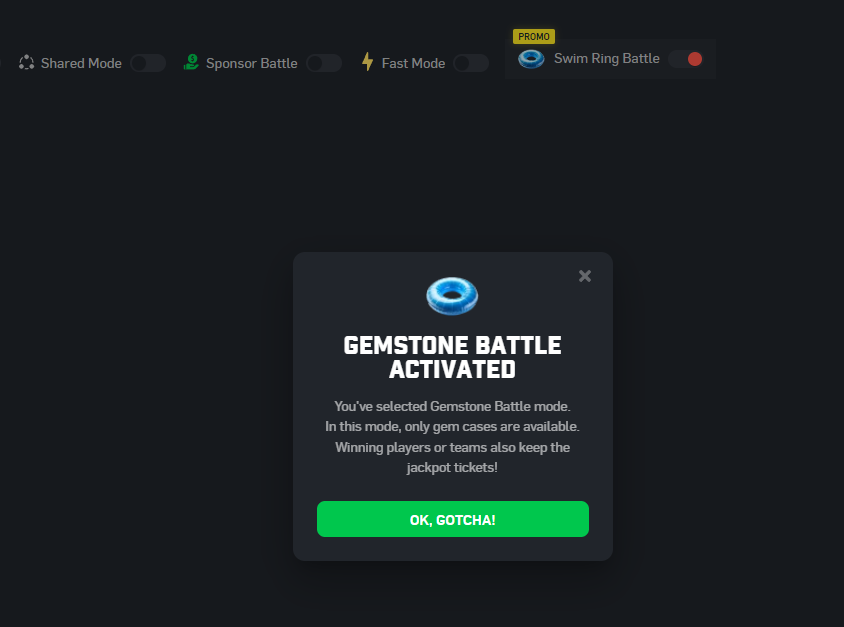Click the Sponsor Battle green hand-coin icon

tap(191, 62)
